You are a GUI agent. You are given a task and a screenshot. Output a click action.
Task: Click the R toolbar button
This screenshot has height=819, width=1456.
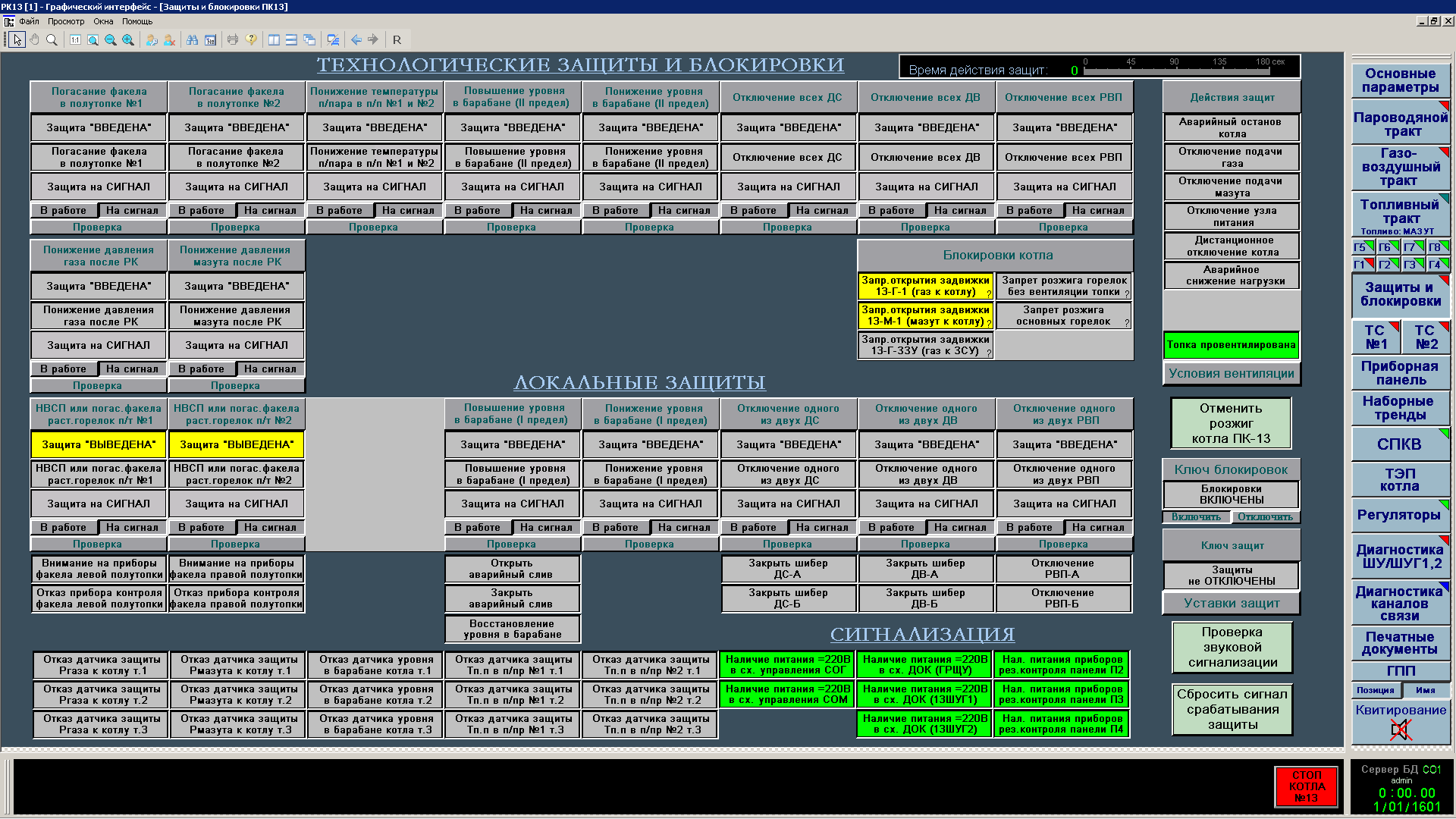[397, 39]
